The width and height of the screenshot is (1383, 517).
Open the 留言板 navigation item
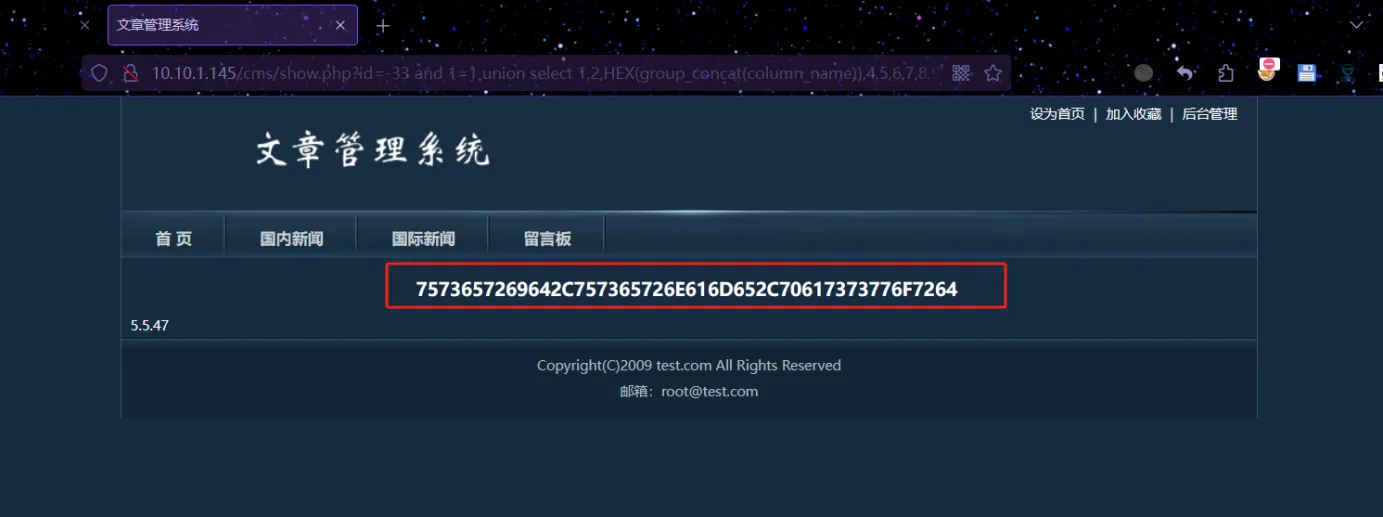(x=548, y=239)
